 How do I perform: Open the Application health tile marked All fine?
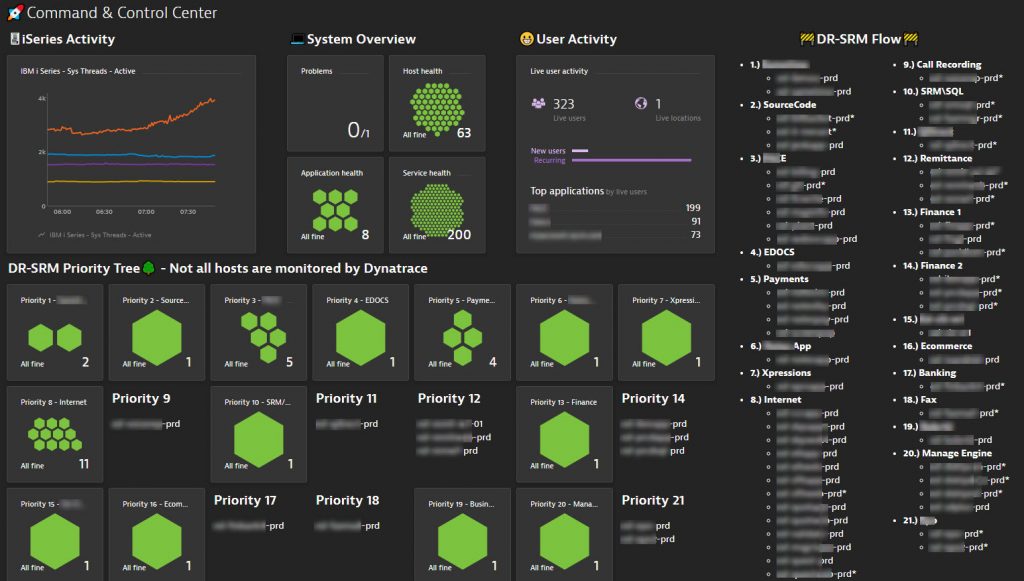pyautogui.click(x=333, y=205)
